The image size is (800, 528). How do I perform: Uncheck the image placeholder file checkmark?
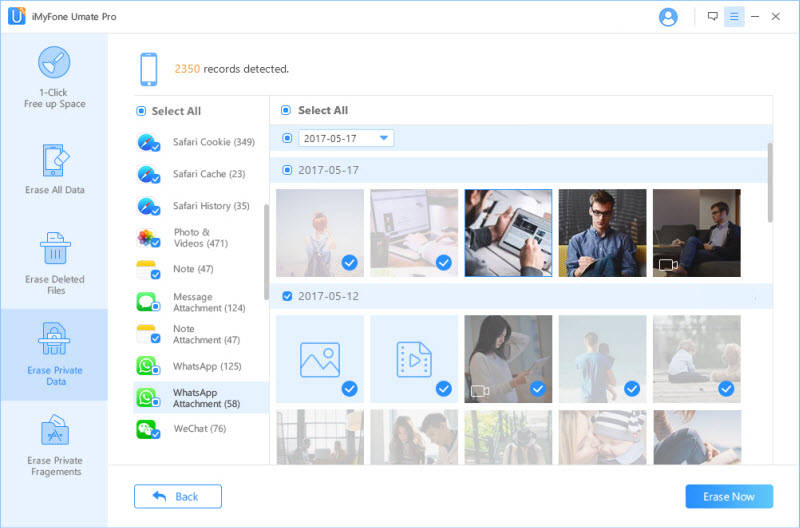(x=349, y=389)
